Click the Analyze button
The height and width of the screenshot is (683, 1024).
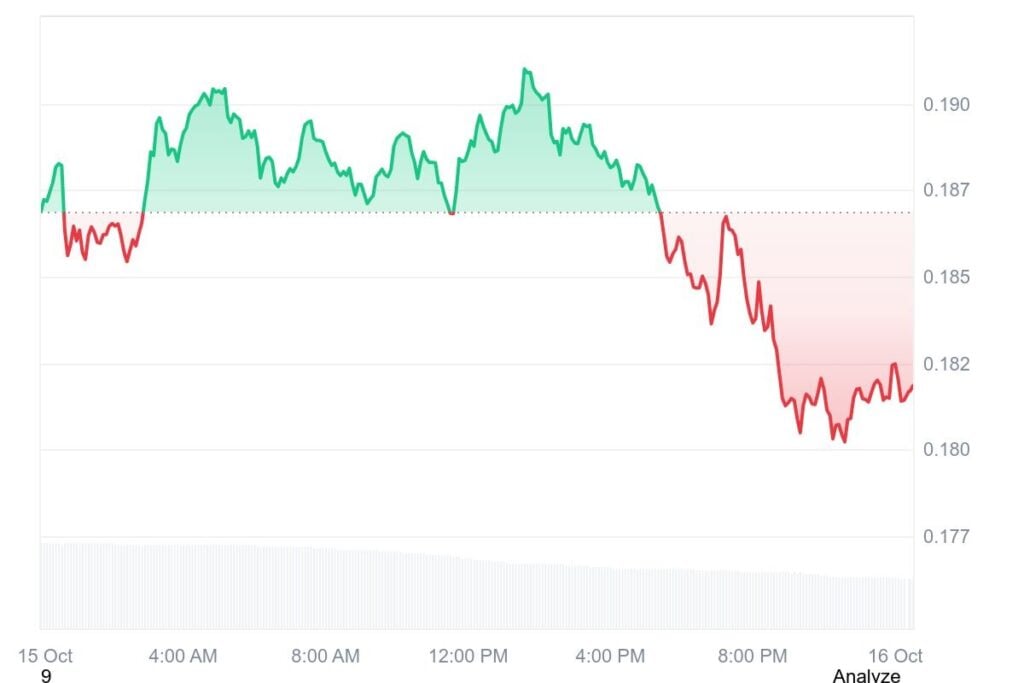pyautogui.click(x=866, y=676)
